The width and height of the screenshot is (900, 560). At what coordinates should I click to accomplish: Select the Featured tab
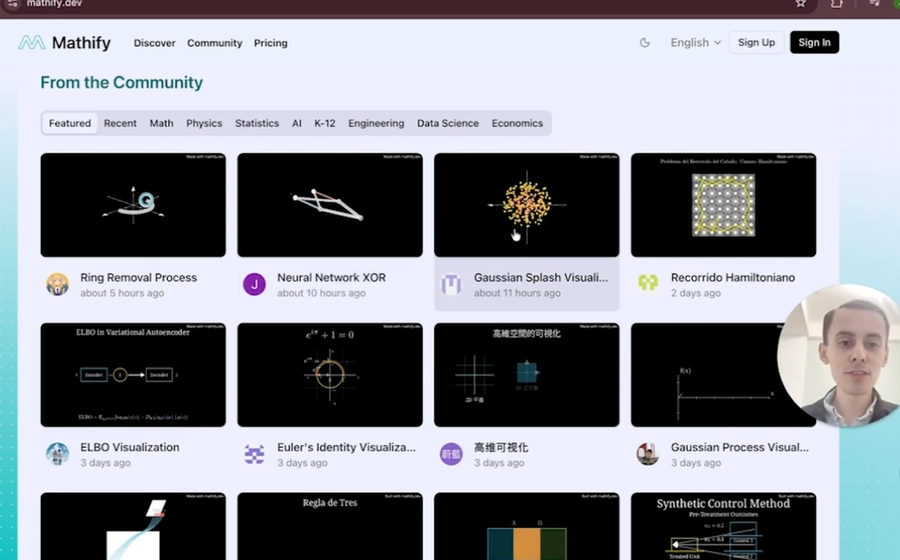pos(69,123)
